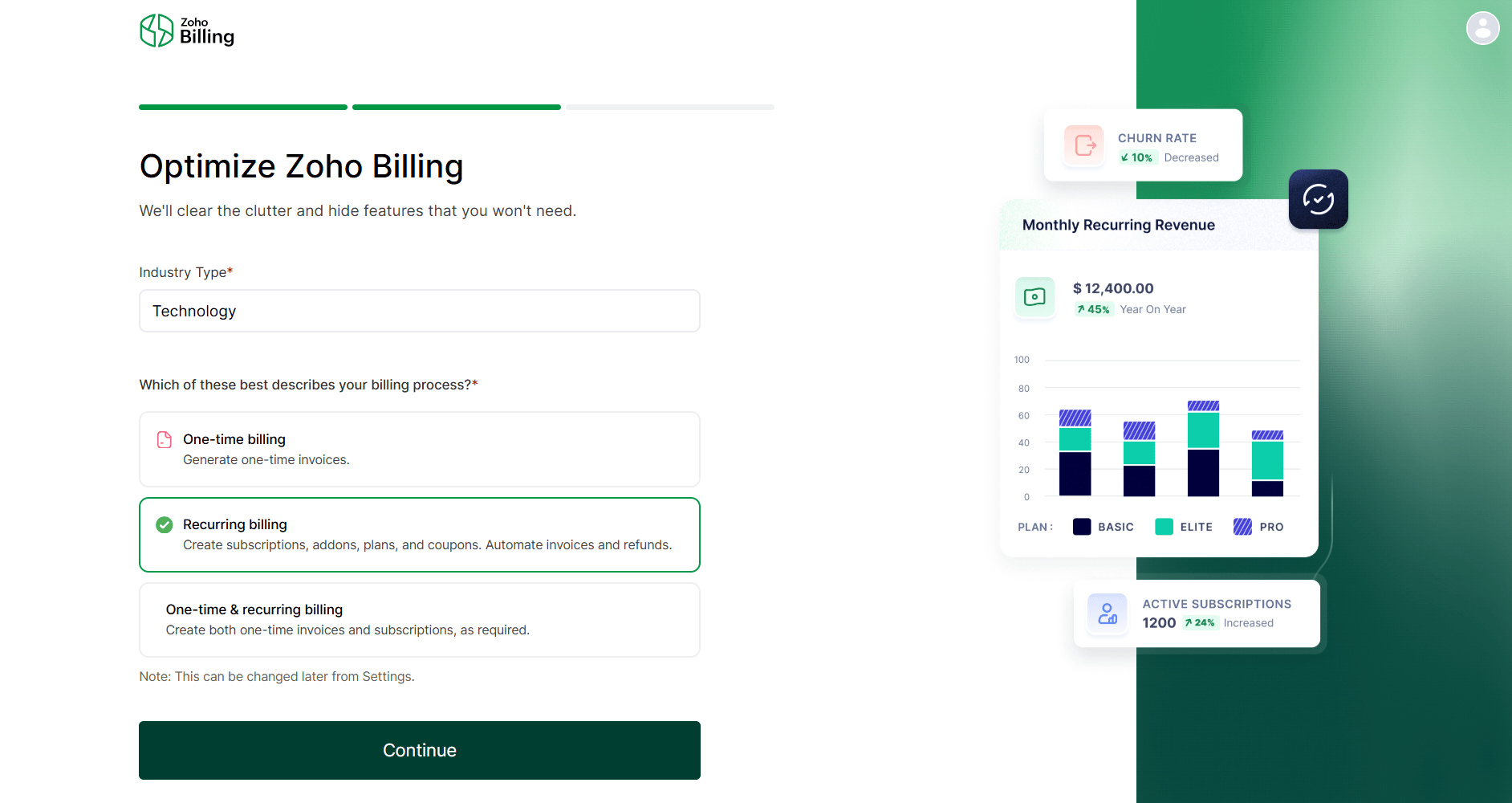This screenshot has width=1512, height=803.
Task: Click the dark sync checkmark icon
Action: point(1318,199)
